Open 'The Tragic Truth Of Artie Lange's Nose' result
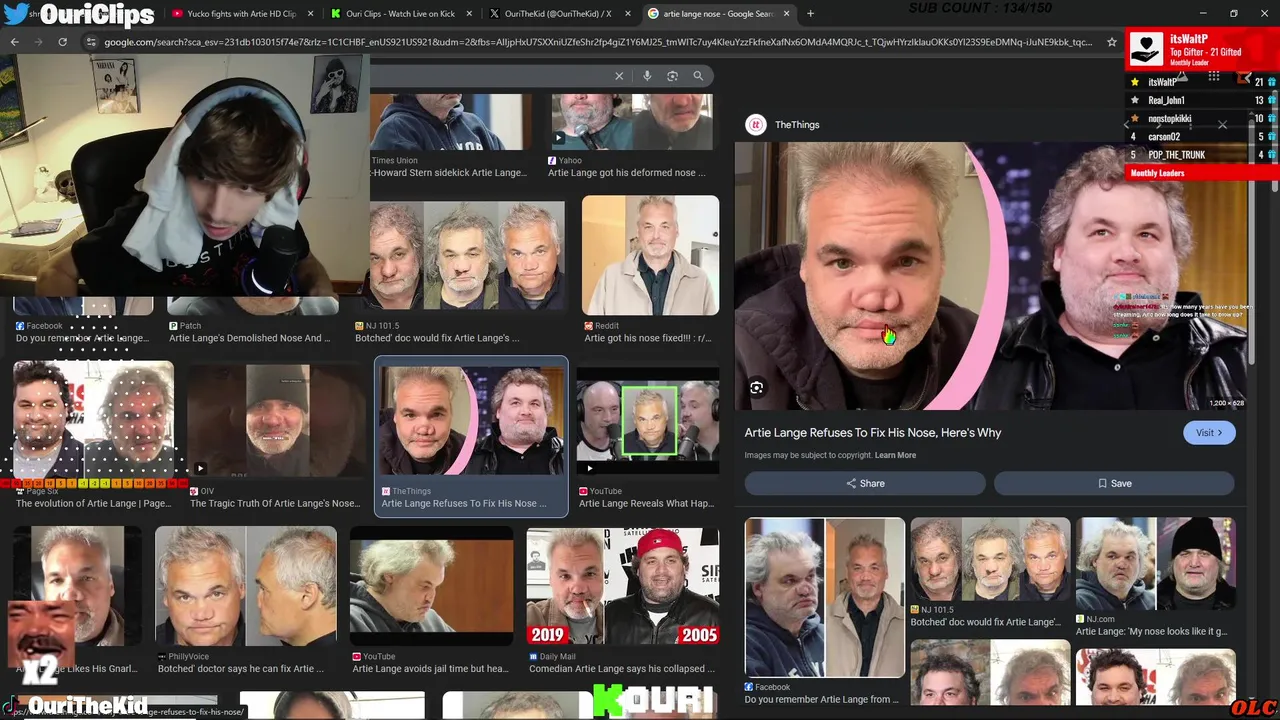This screenshot has width=1280, height=720. 275,438
